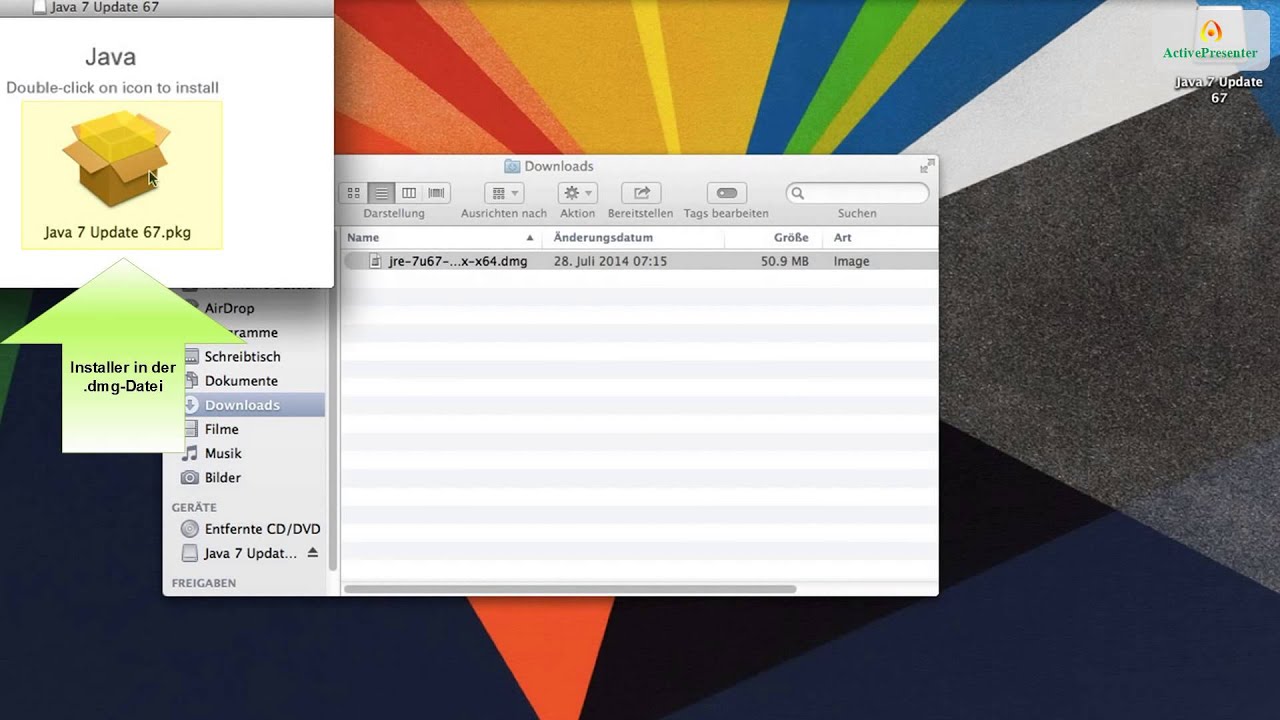Sort files by Art column
The height and width of the screenshot is (720, 1280).
pos(880,238)
